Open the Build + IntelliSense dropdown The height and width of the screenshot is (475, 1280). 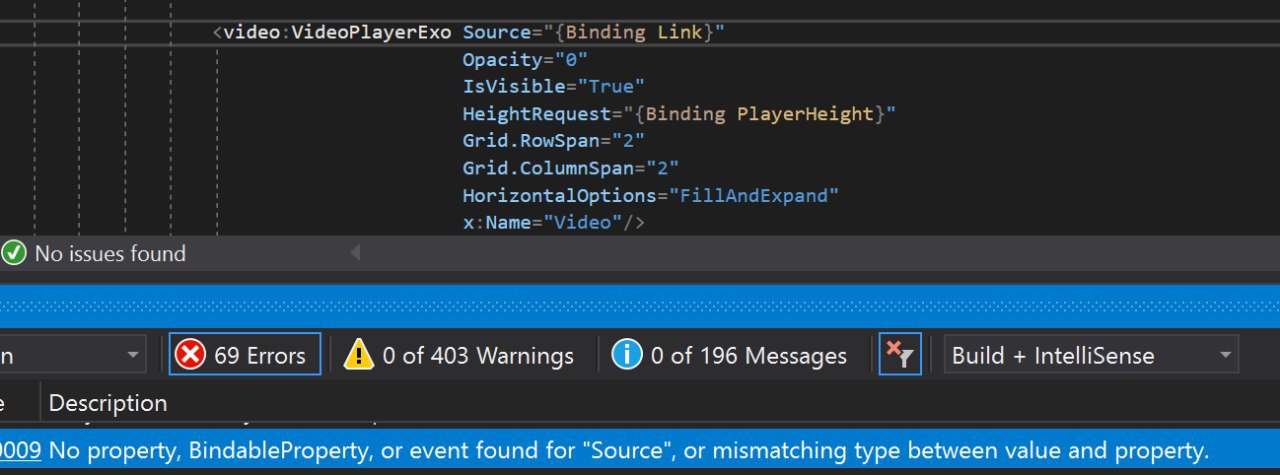tap(1091, 355)
